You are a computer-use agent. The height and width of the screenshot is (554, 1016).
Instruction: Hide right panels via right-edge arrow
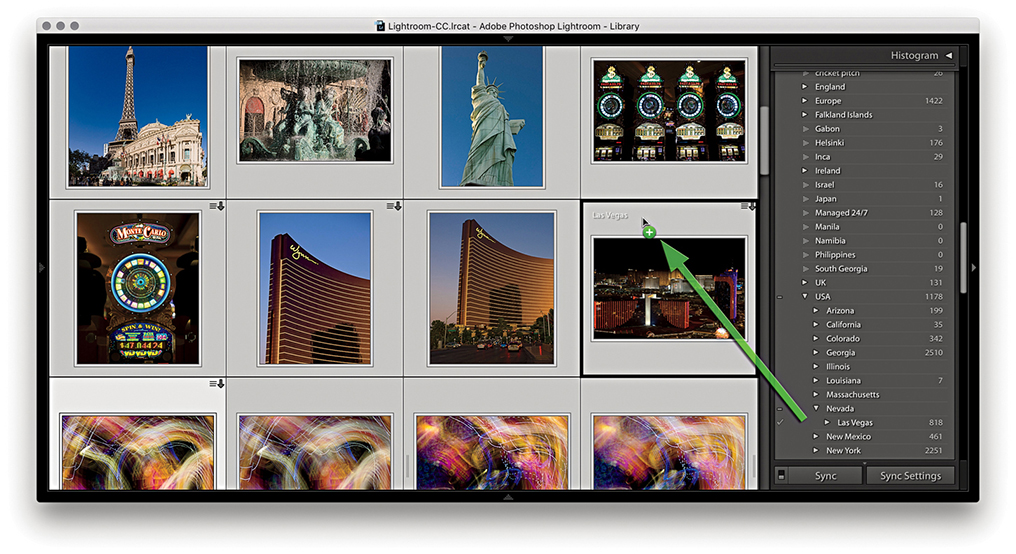pos(973,268)
